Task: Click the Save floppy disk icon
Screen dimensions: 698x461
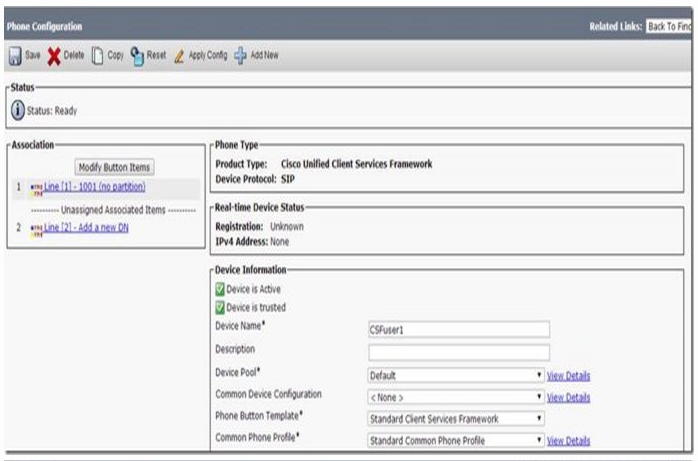Action: [15, 56]
